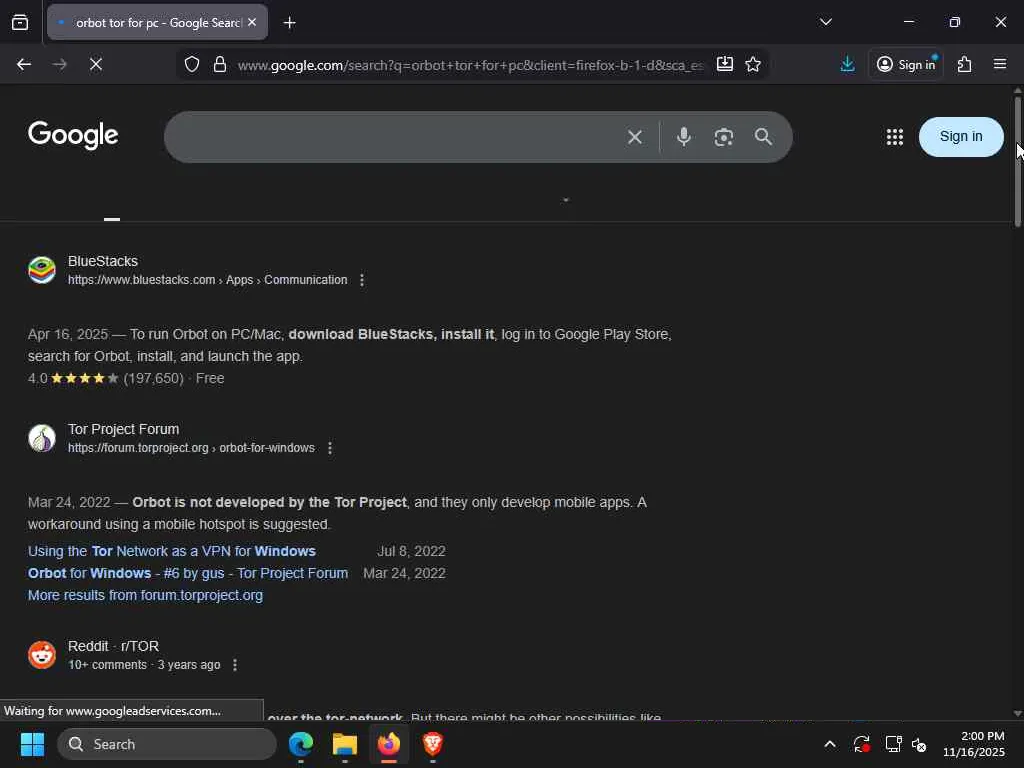The width and height of the screenshot is (1024, 768).
Task: Focus the Google search input field
Action: click(392, 136)
